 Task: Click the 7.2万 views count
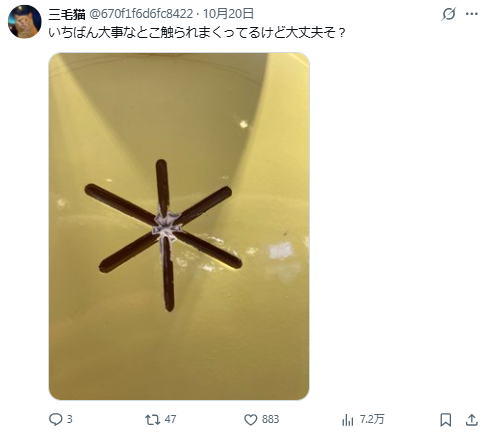point(372,419)
